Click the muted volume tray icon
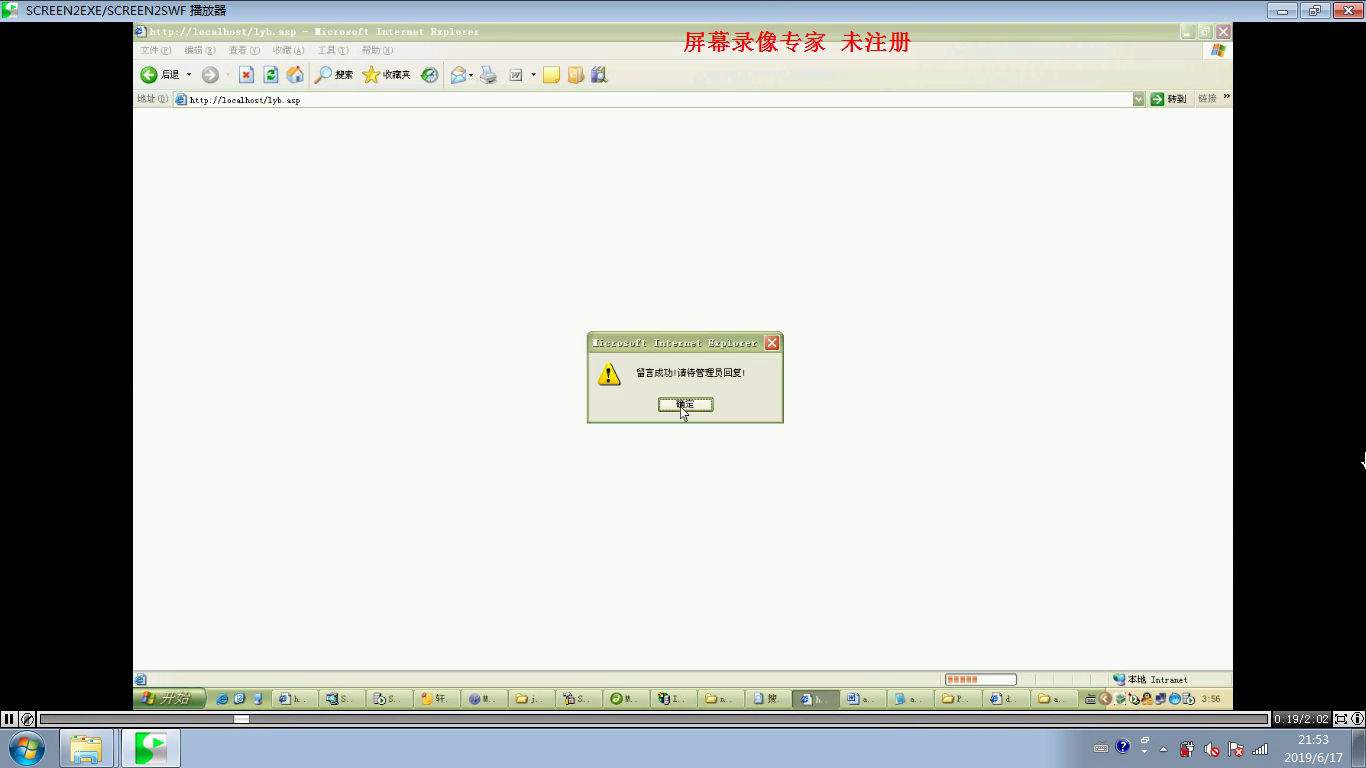Screen dimensions: 1366x768 [1211, 748]
